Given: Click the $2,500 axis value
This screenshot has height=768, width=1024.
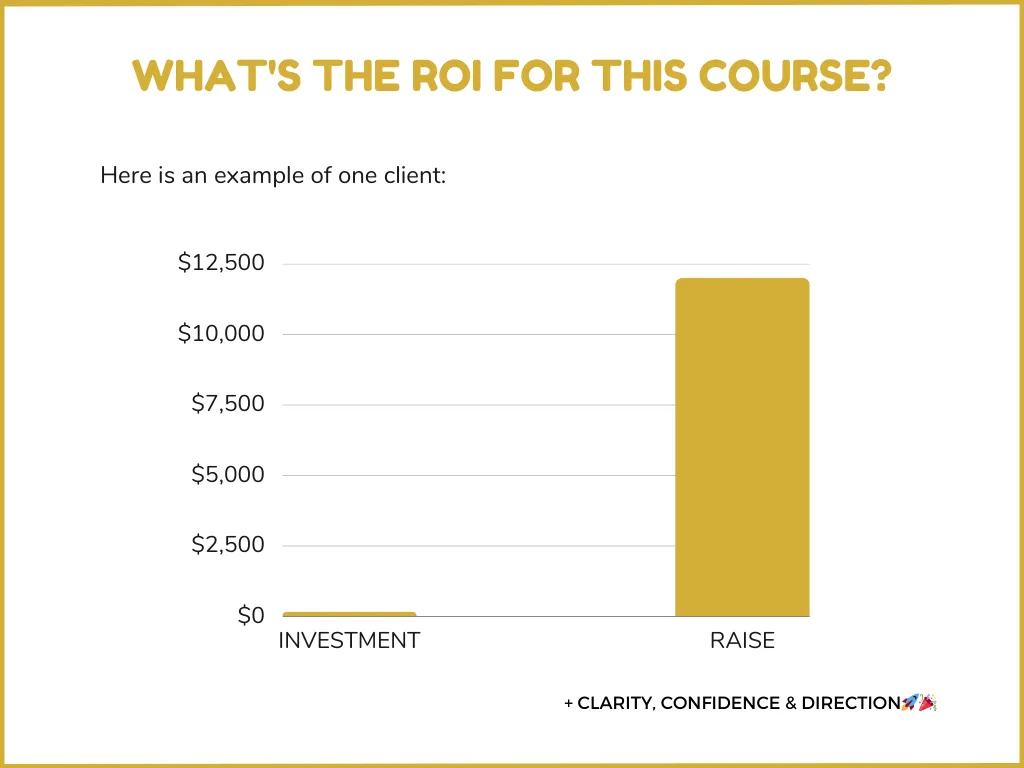Looking at the screenshot, I should tap(228, 544).
